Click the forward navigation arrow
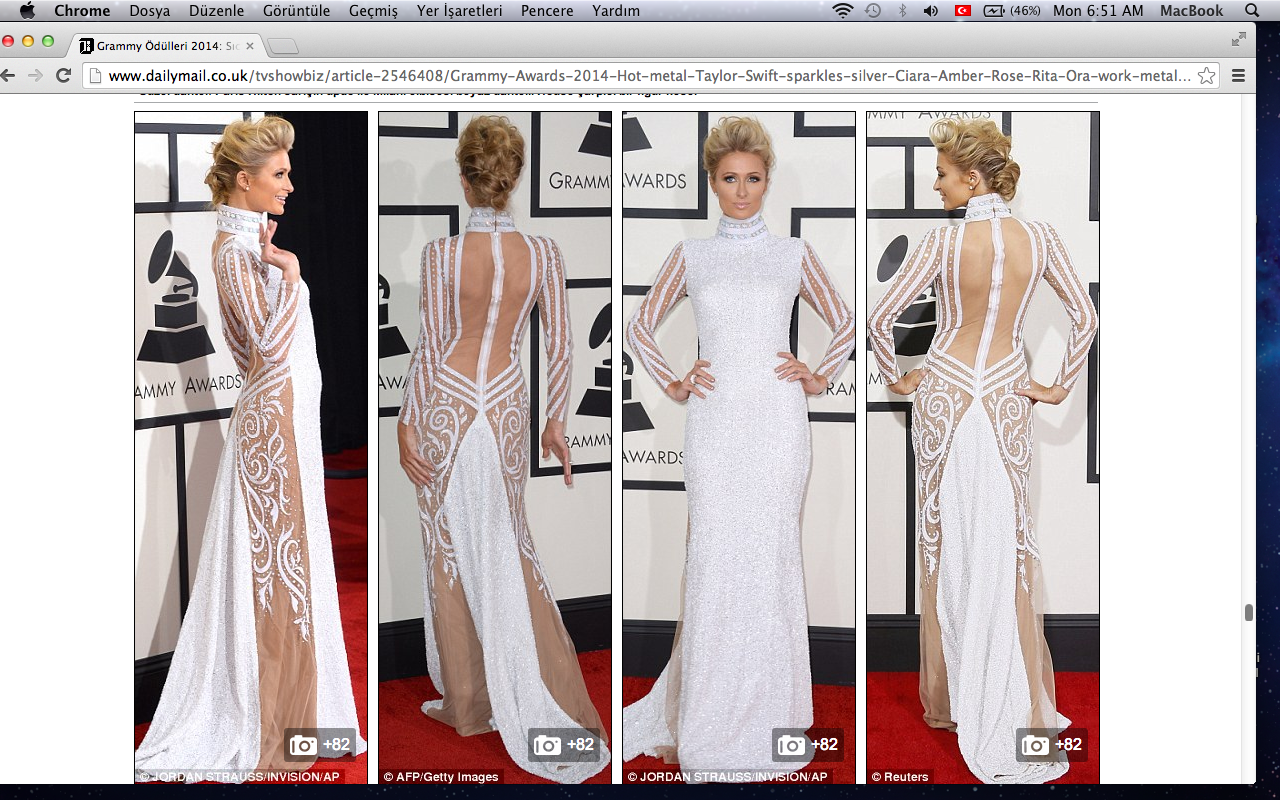The image size is (1280, 800). 35,75
